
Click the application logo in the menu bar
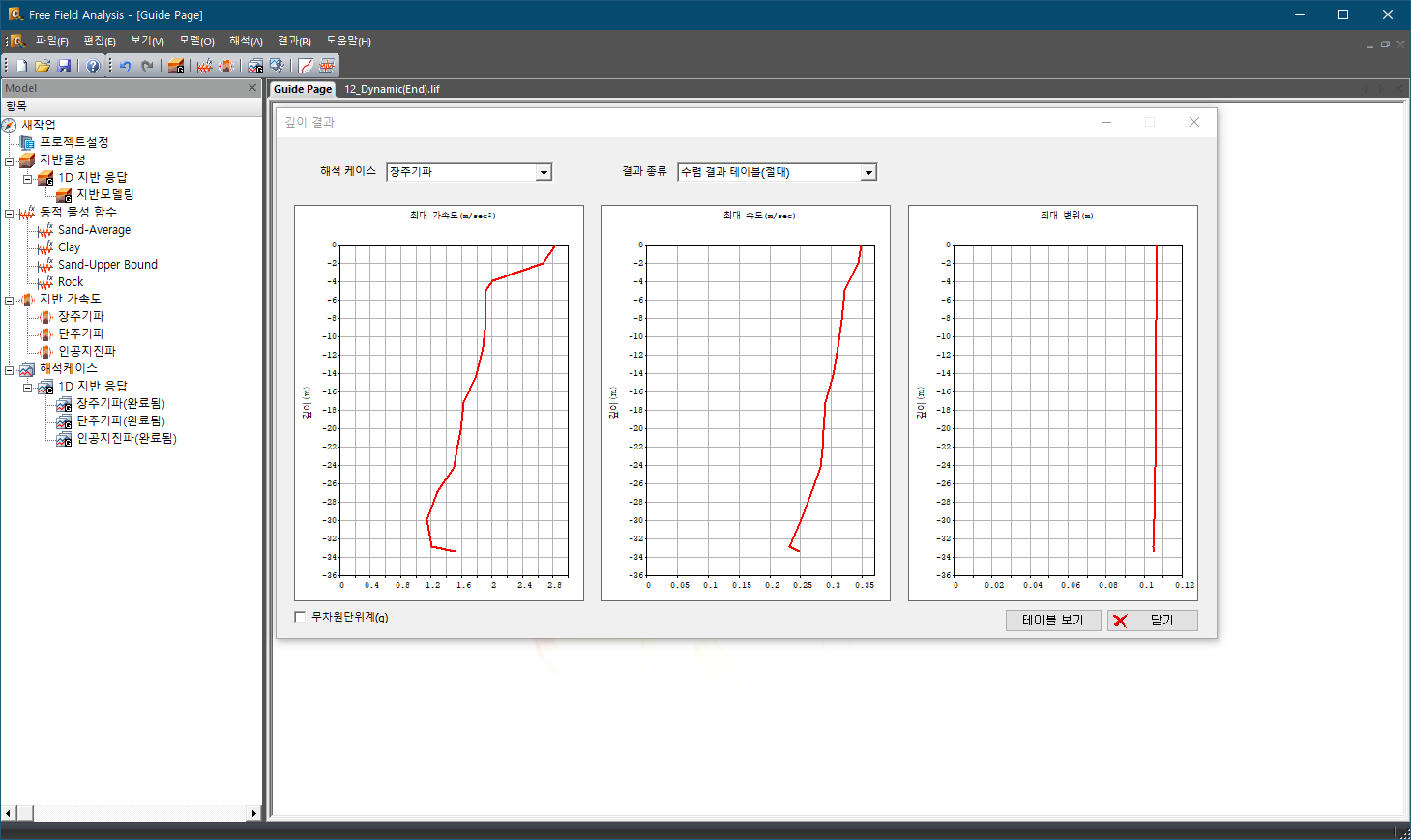[17, 41]
